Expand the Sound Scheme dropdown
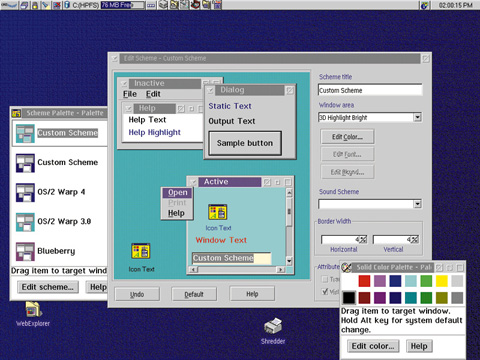Image resolution: width=480 pixels, height=360 pixels. coord(417,204)
